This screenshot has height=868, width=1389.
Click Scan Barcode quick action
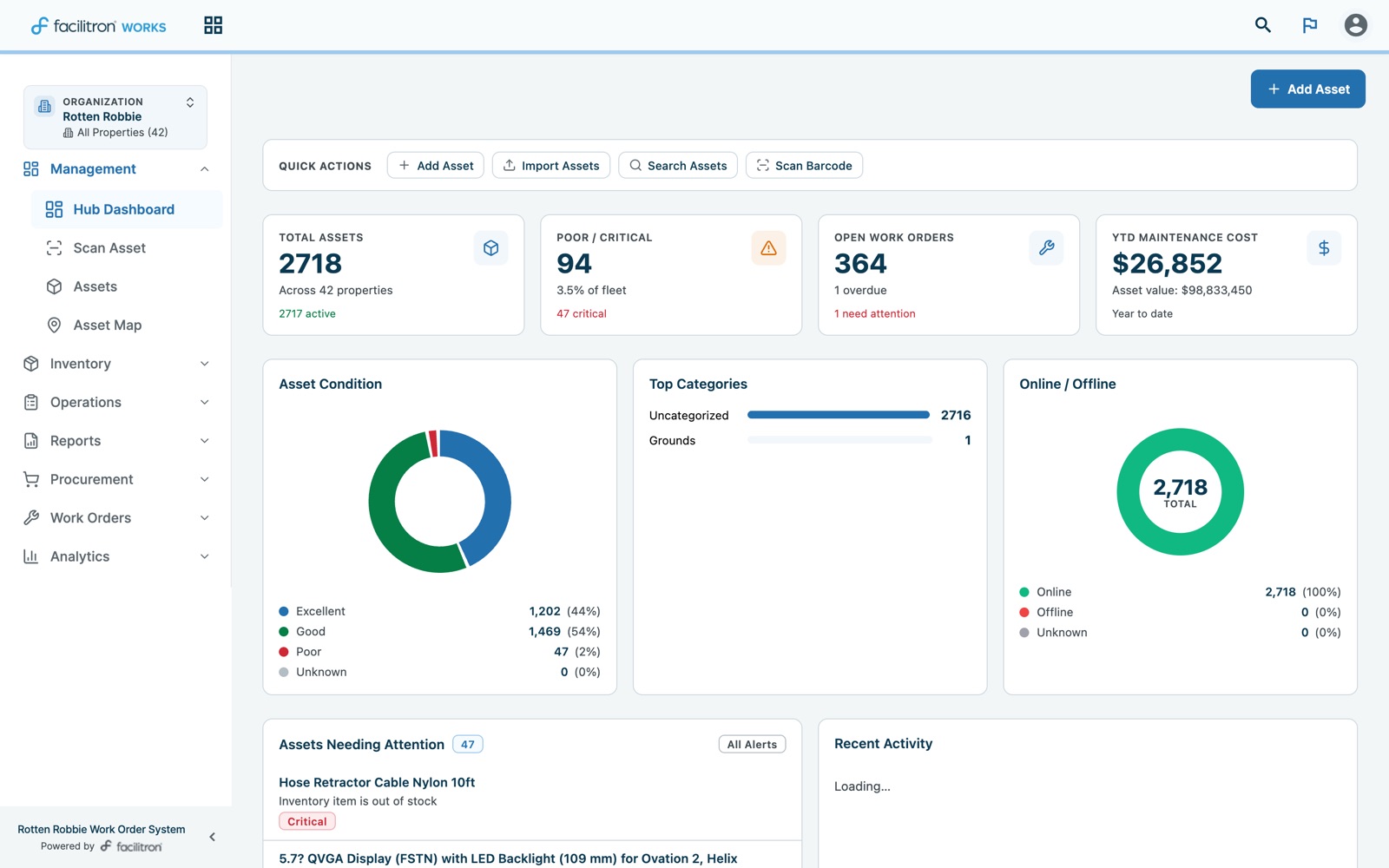pos(804,165)
